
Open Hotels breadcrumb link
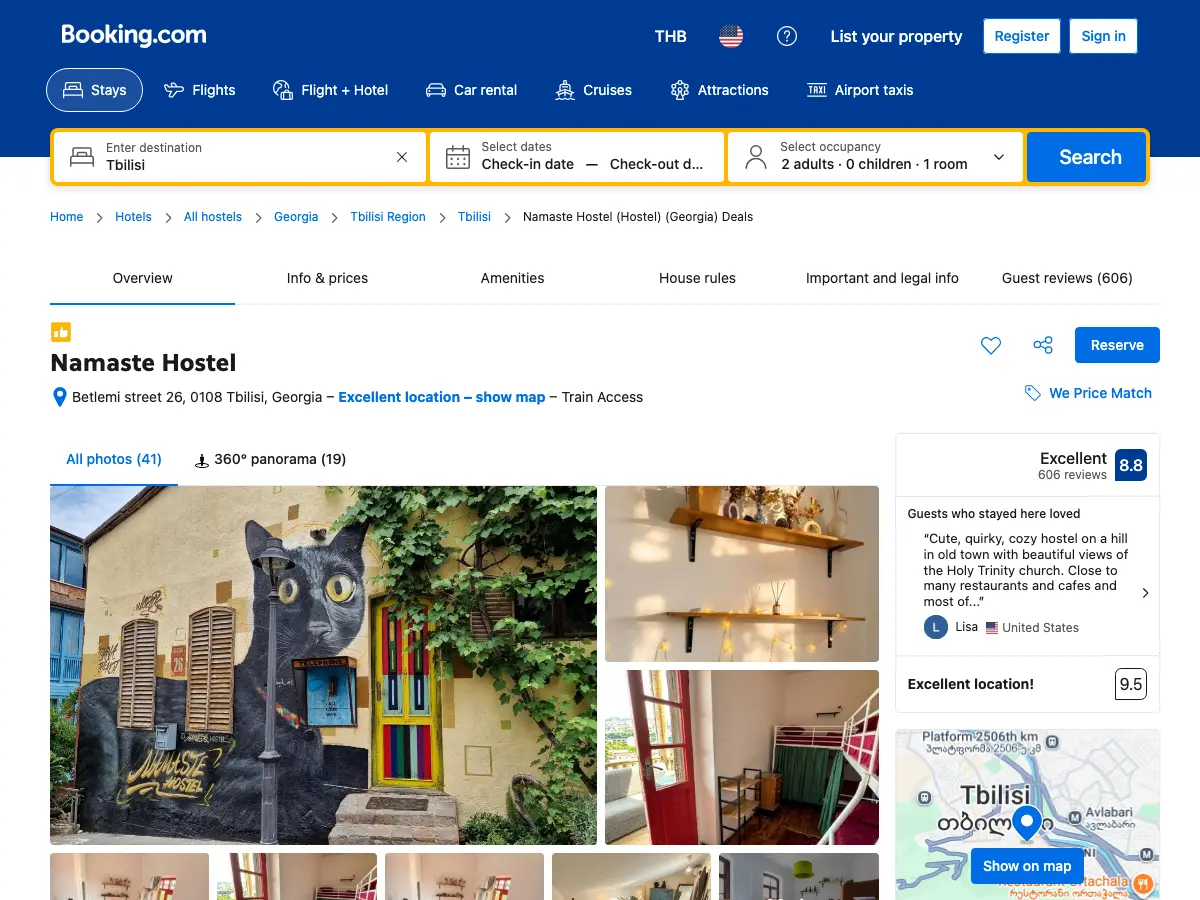(133, 217)
